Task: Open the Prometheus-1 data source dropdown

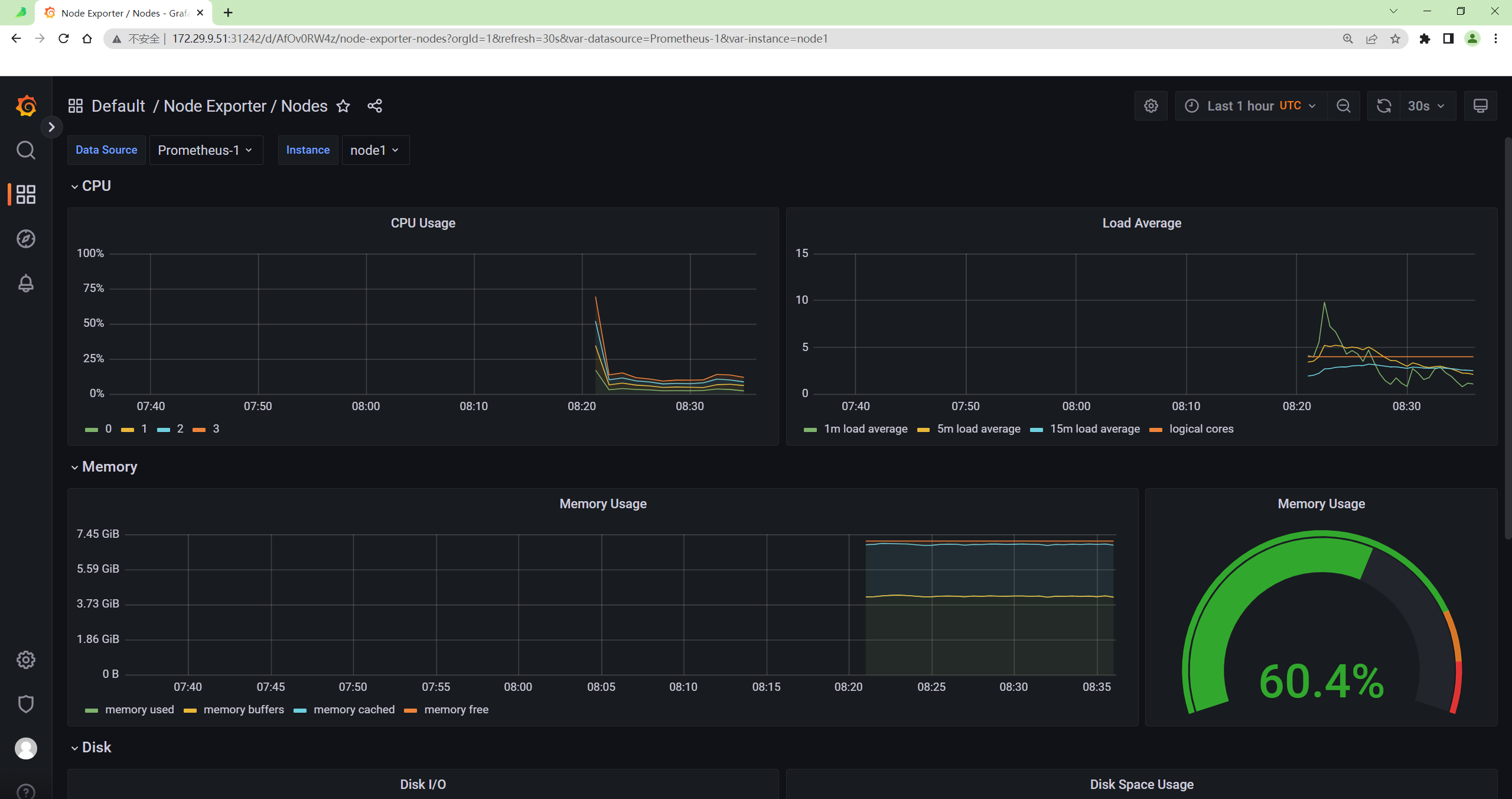Action: [x=206, y=150]
